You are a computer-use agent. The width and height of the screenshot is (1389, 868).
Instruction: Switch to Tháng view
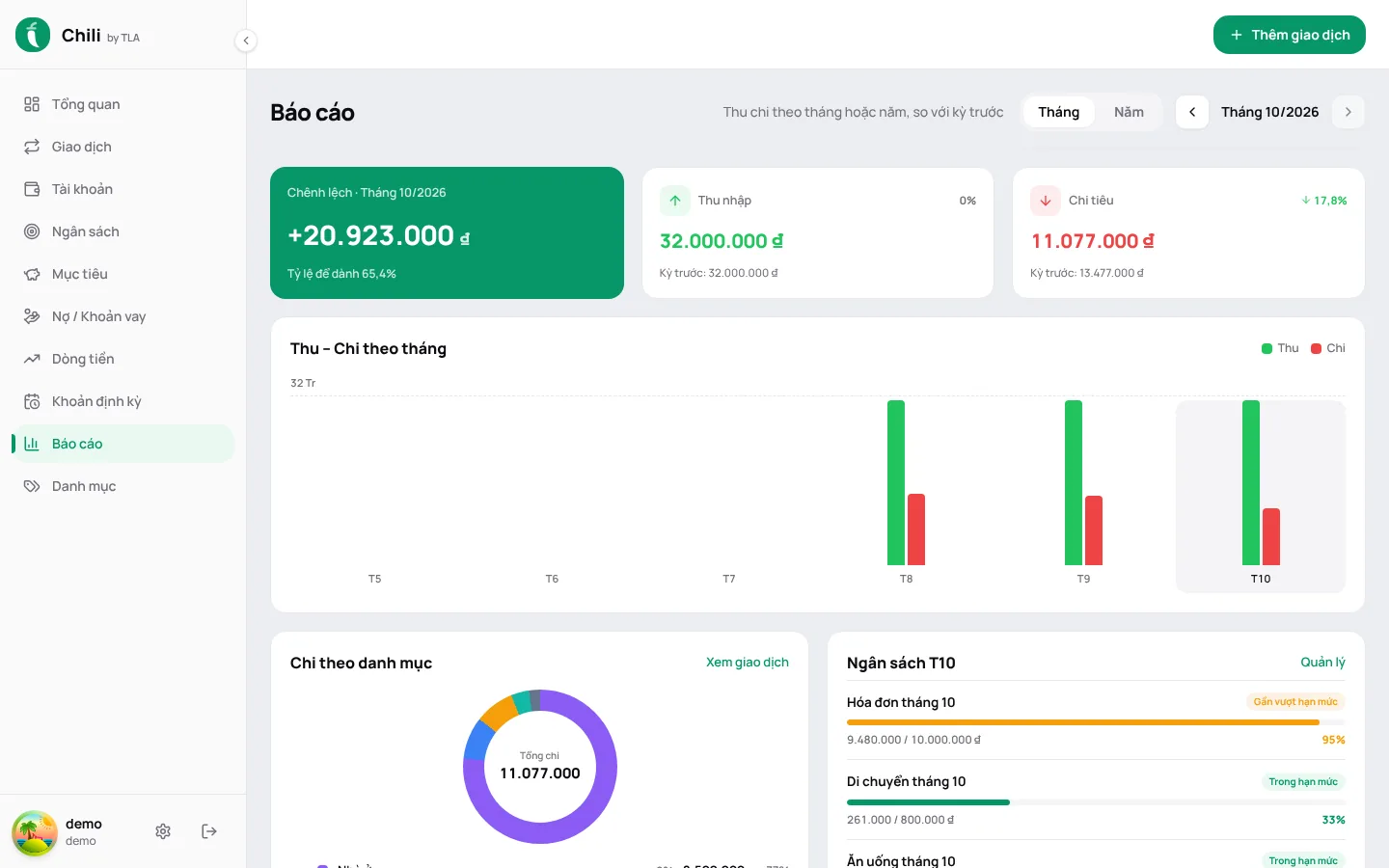pos(1058,112)
